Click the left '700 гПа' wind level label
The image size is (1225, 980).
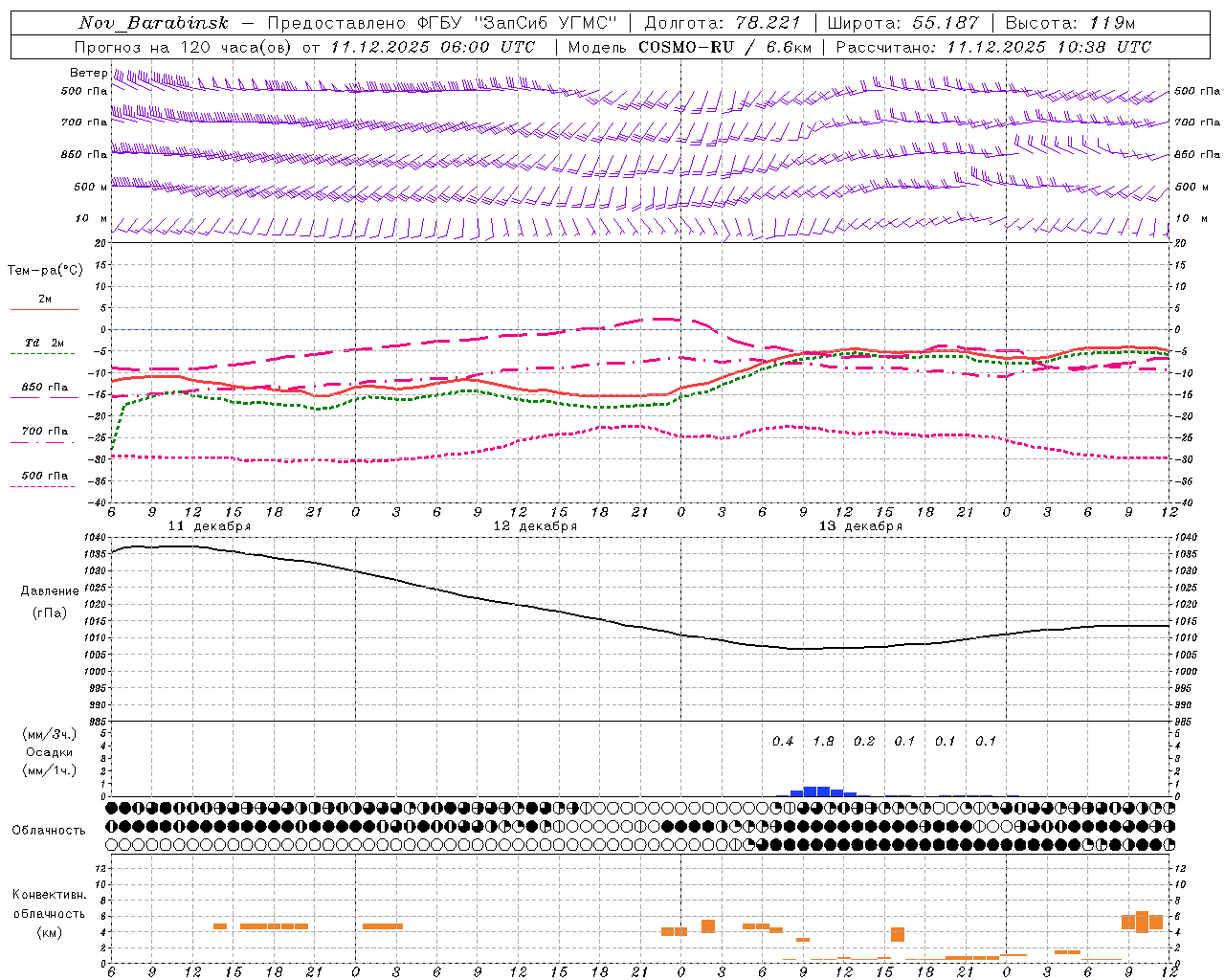point(84,122)
